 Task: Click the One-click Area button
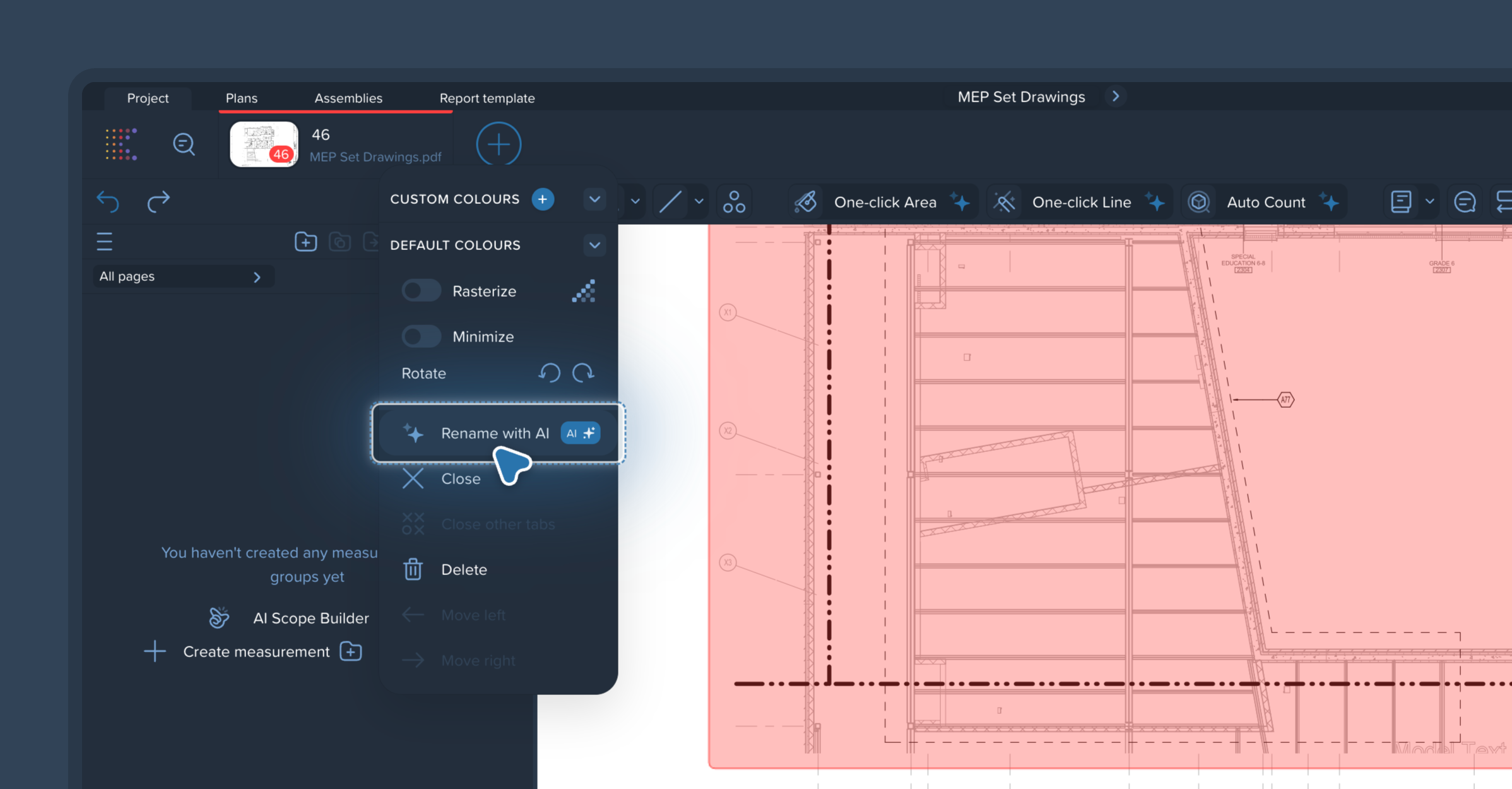(884, 202)
